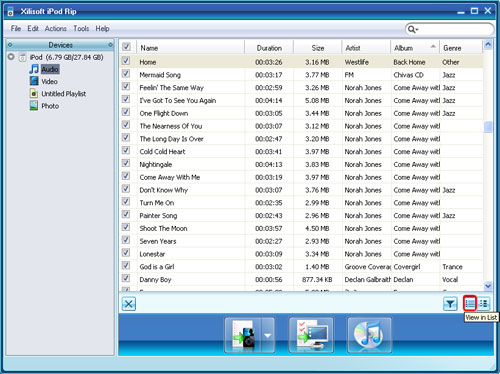500x374 pixels.
Task: Select iPod (6.79 GB/27.84 GB) device label
Action: pos(67,57)
